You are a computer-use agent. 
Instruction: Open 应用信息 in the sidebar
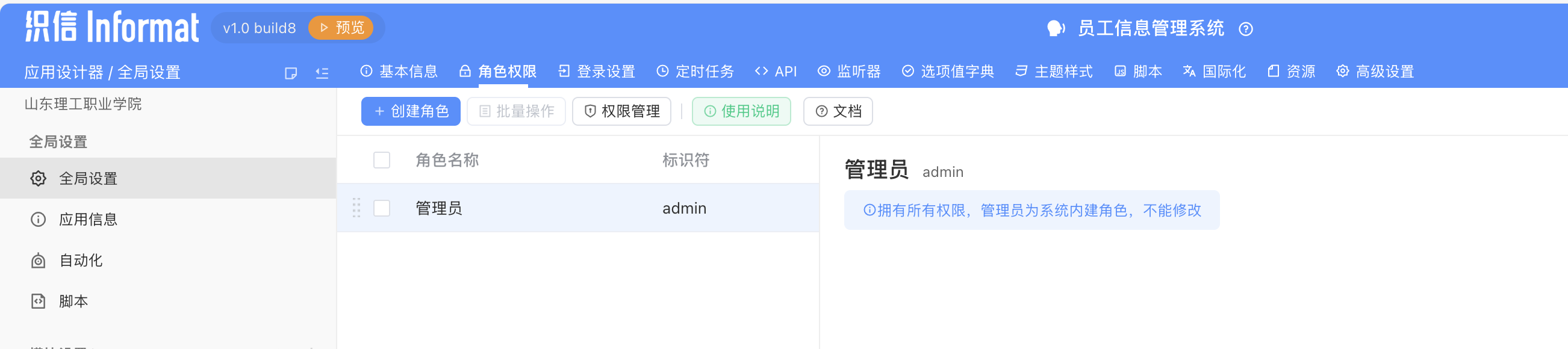coord(88,220)
